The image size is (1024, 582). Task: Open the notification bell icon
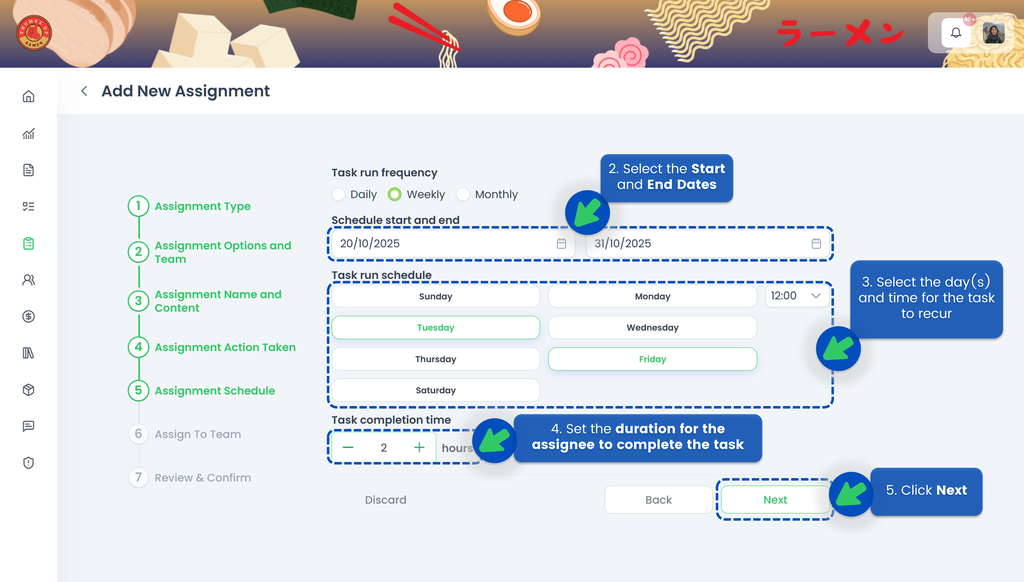point(955,33)
